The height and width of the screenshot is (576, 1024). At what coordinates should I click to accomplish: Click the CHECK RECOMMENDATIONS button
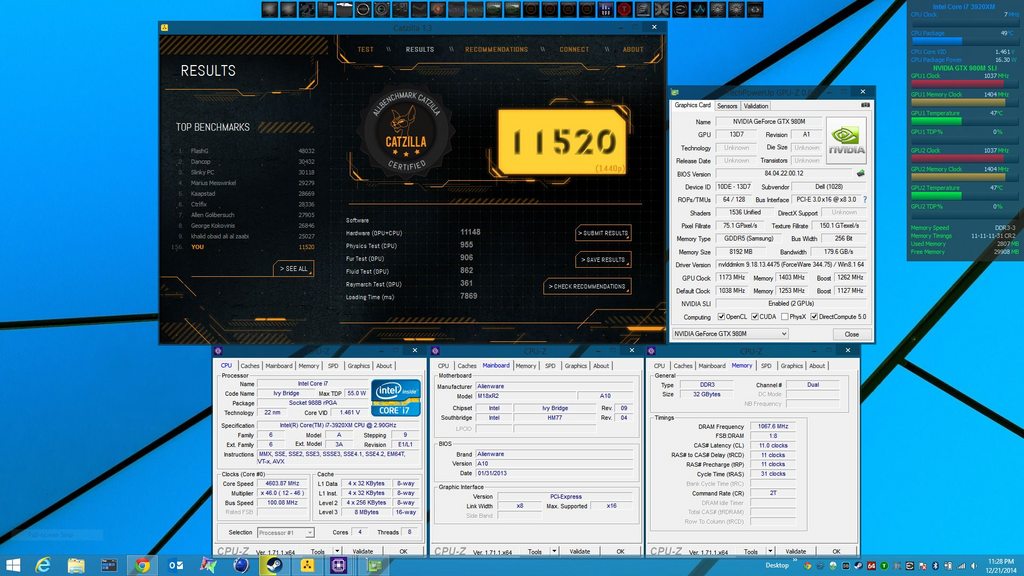587,287
